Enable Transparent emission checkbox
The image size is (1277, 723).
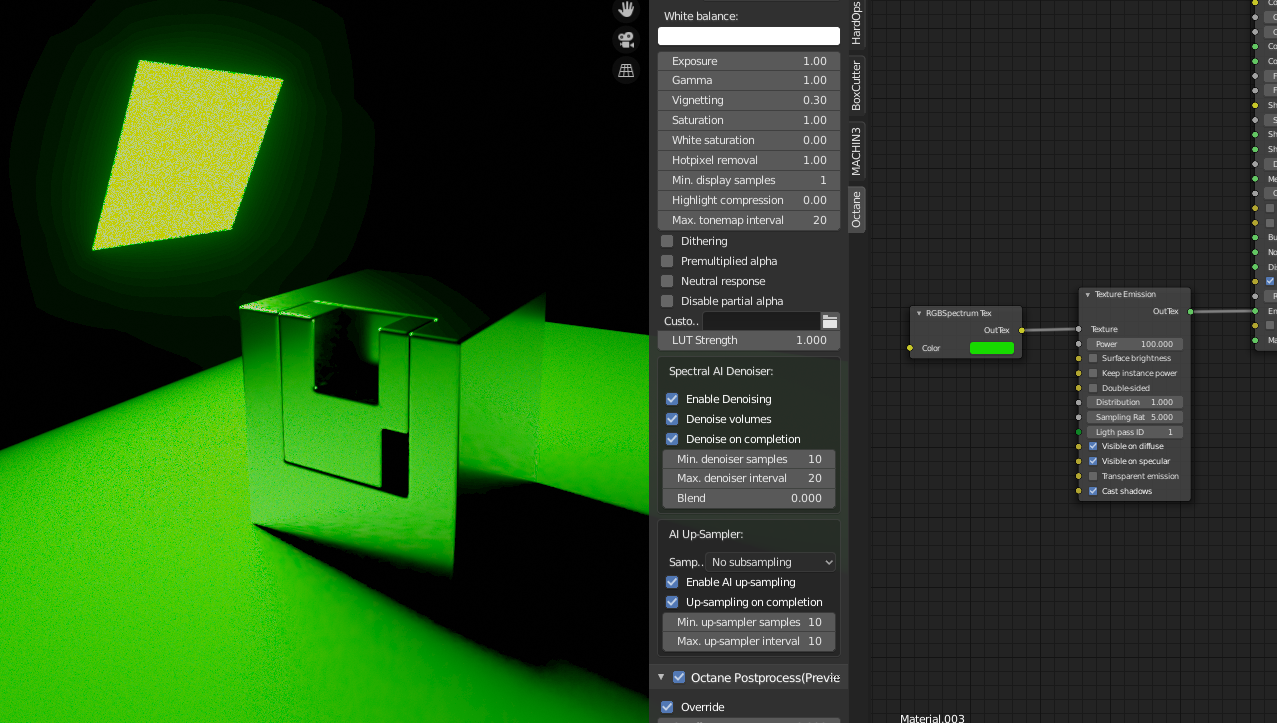point(1093,476)
